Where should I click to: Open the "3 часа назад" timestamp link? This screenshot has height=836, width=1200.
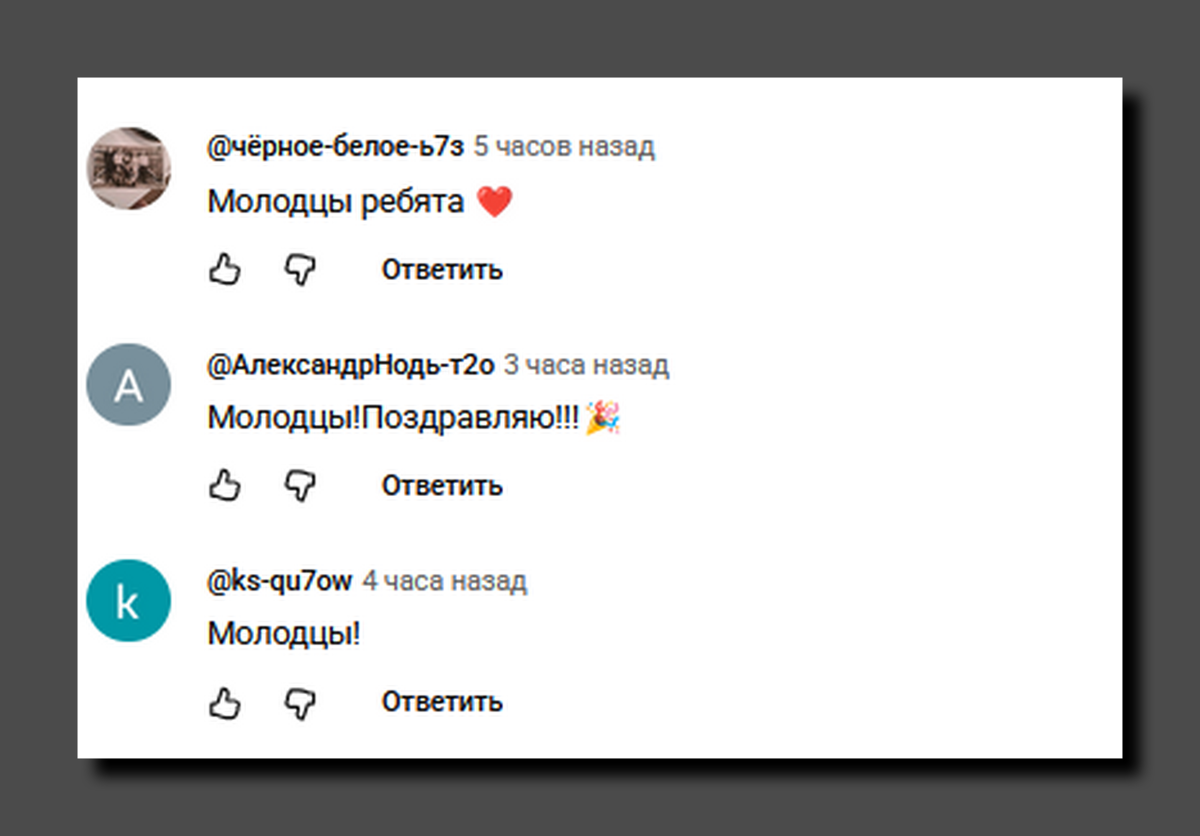point(586,366)
